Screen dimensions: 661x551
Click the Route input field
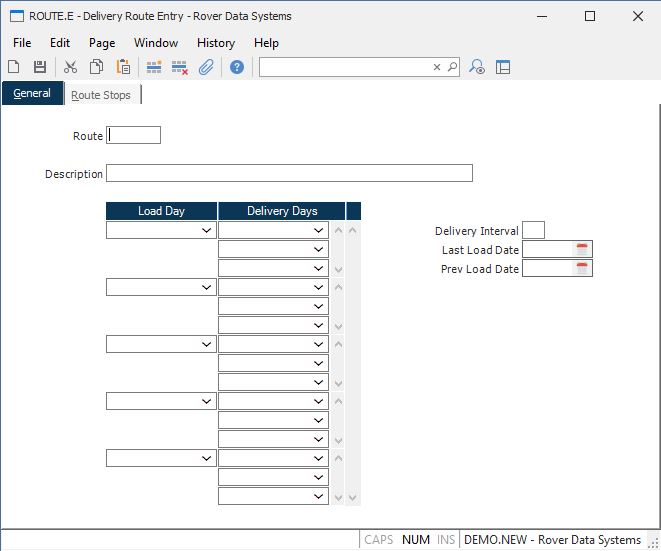[x=134, y=135]
